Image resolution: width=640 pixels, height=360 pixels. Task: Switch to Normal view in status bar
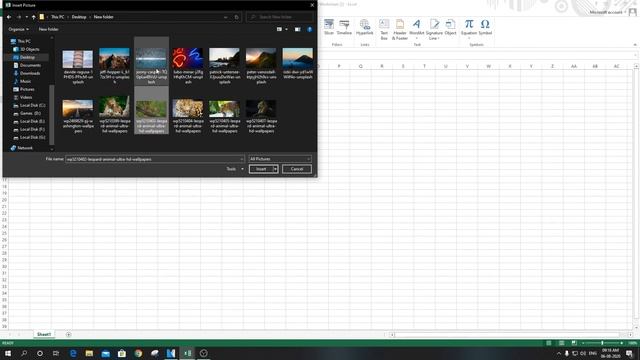[x=549, y=343]
